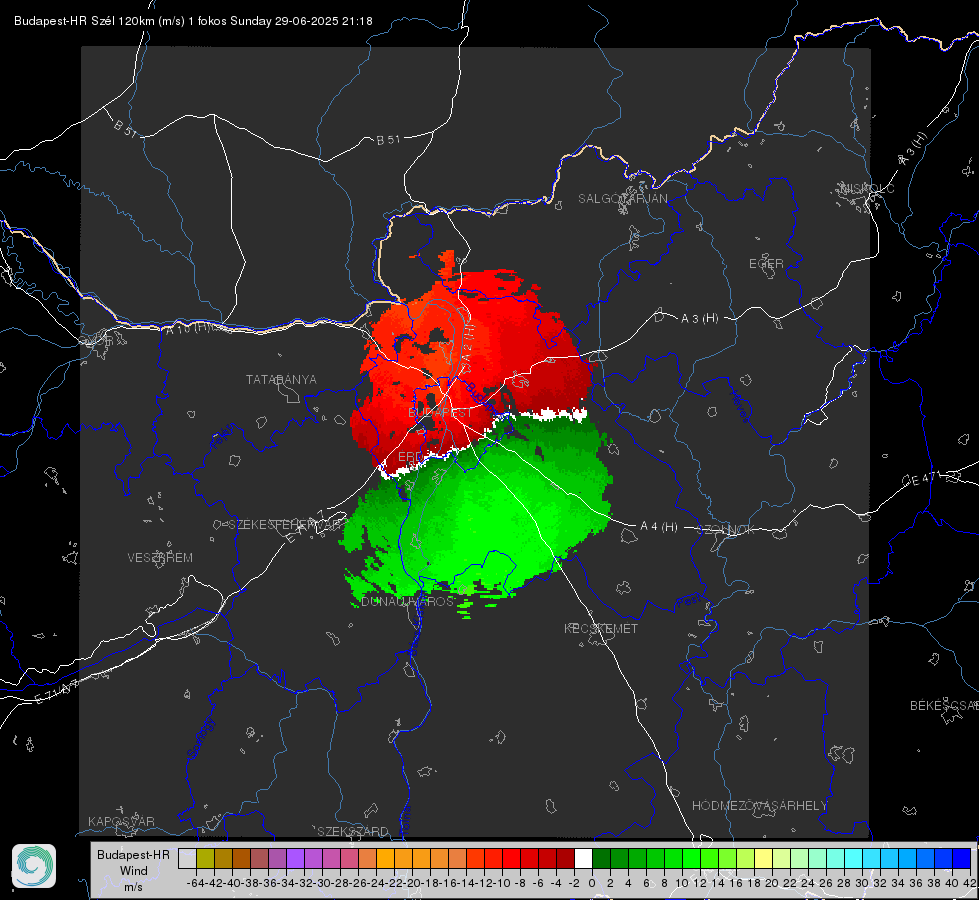Click the KECSKEMÉT city label
The width and height of the screenshot is (979, 900).
601,629
